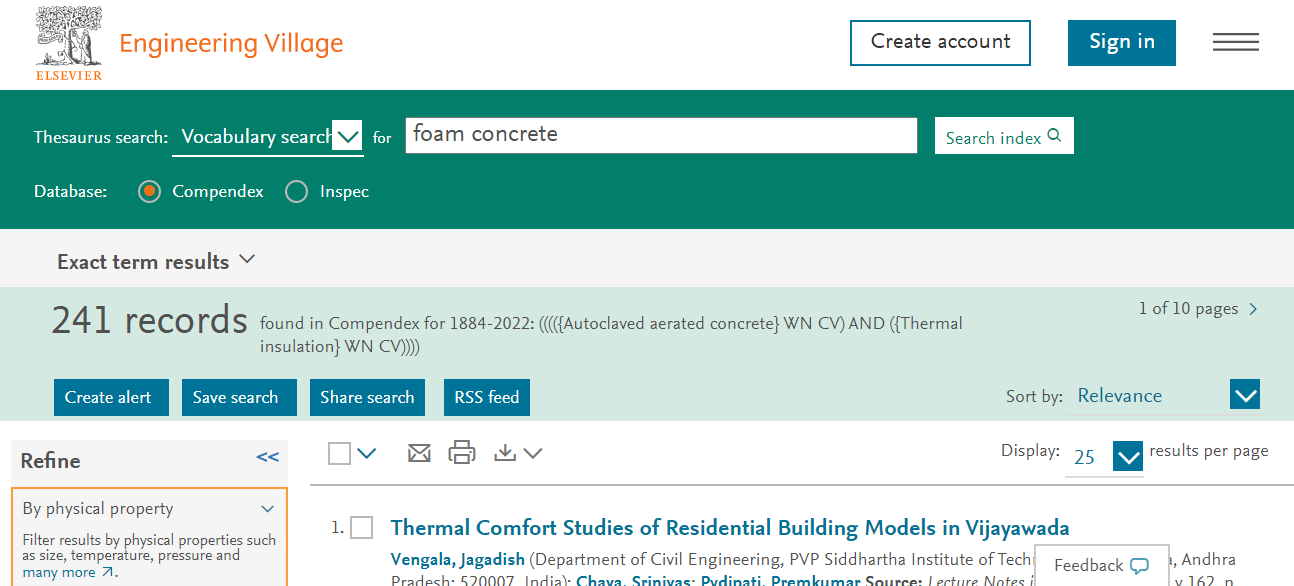The image size is (1294, 586).
Task: Tick the select-all results checkbox
Action: tap(340, 454)
